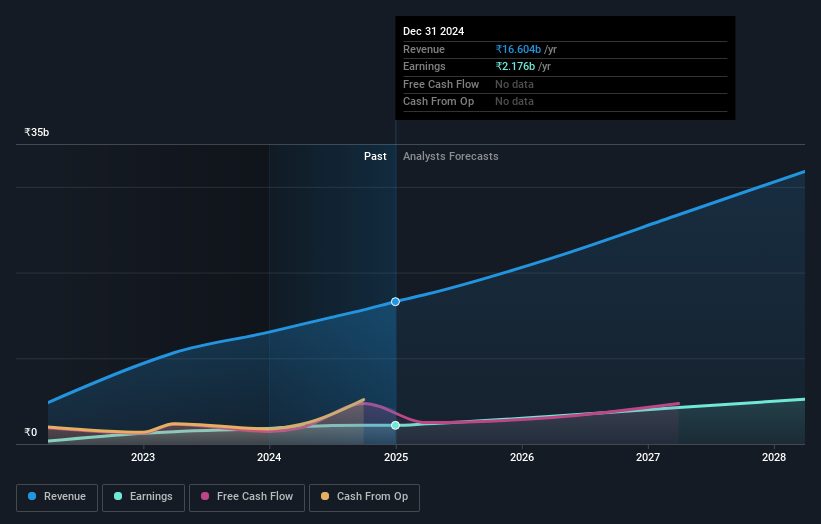This screenshot has height=524, width=821.
Task: Toggle the Cash From Op legend series
Action: click(364, 497)
